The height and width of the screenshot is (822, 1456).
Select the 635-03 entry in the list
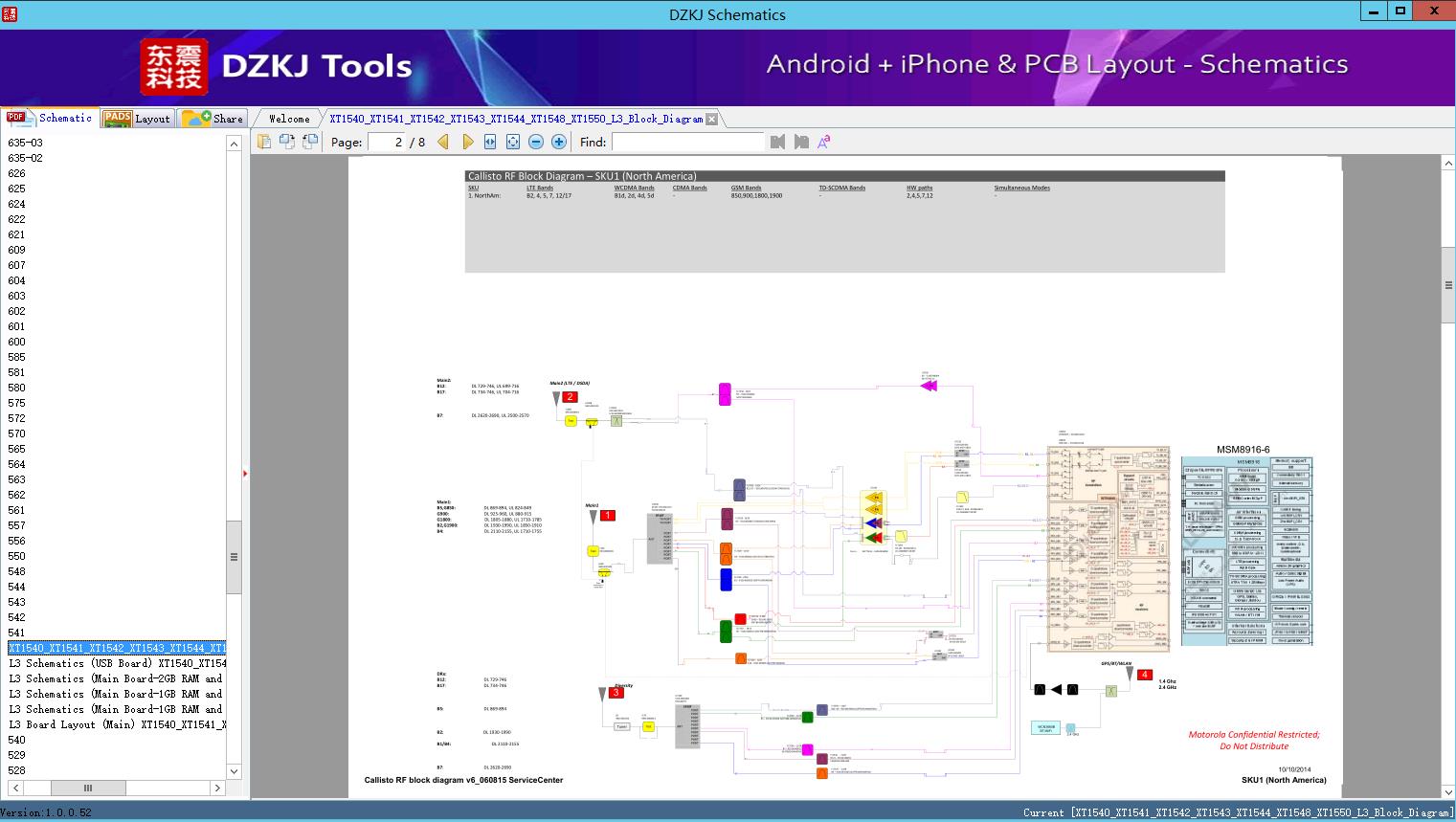(x=26, y=143)
